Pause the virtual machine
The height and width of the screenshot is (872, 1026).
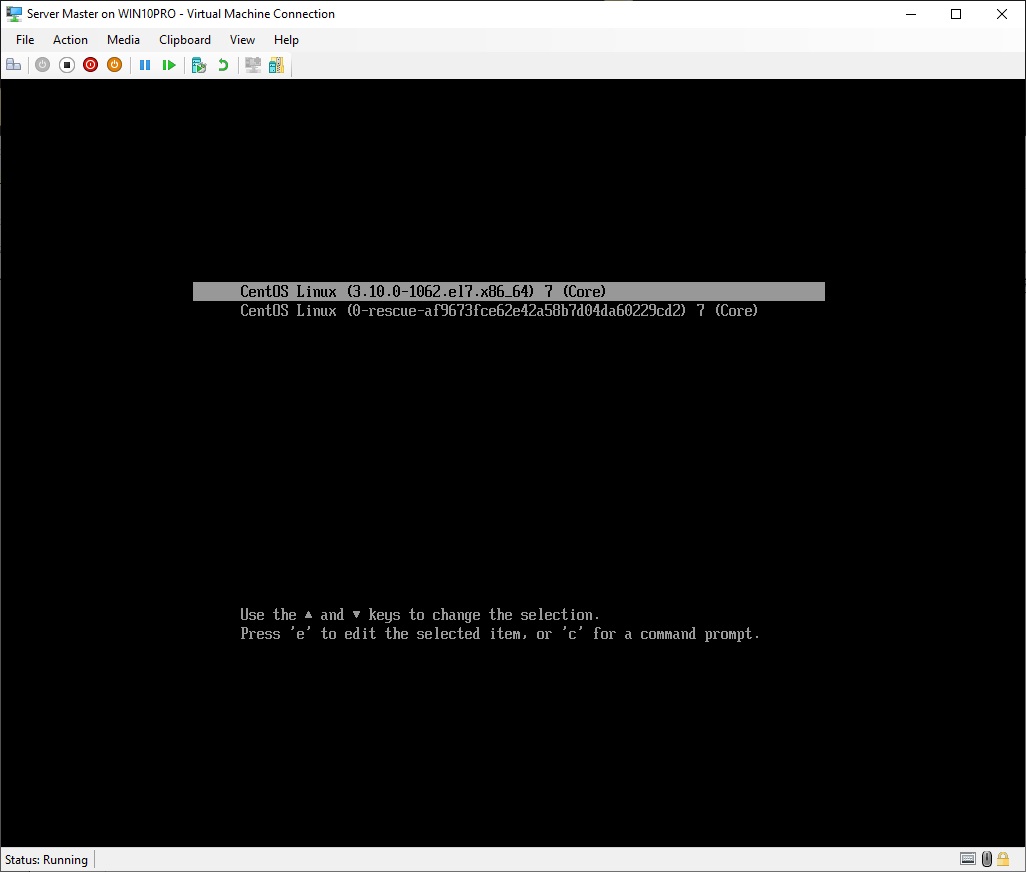(145, 65)
